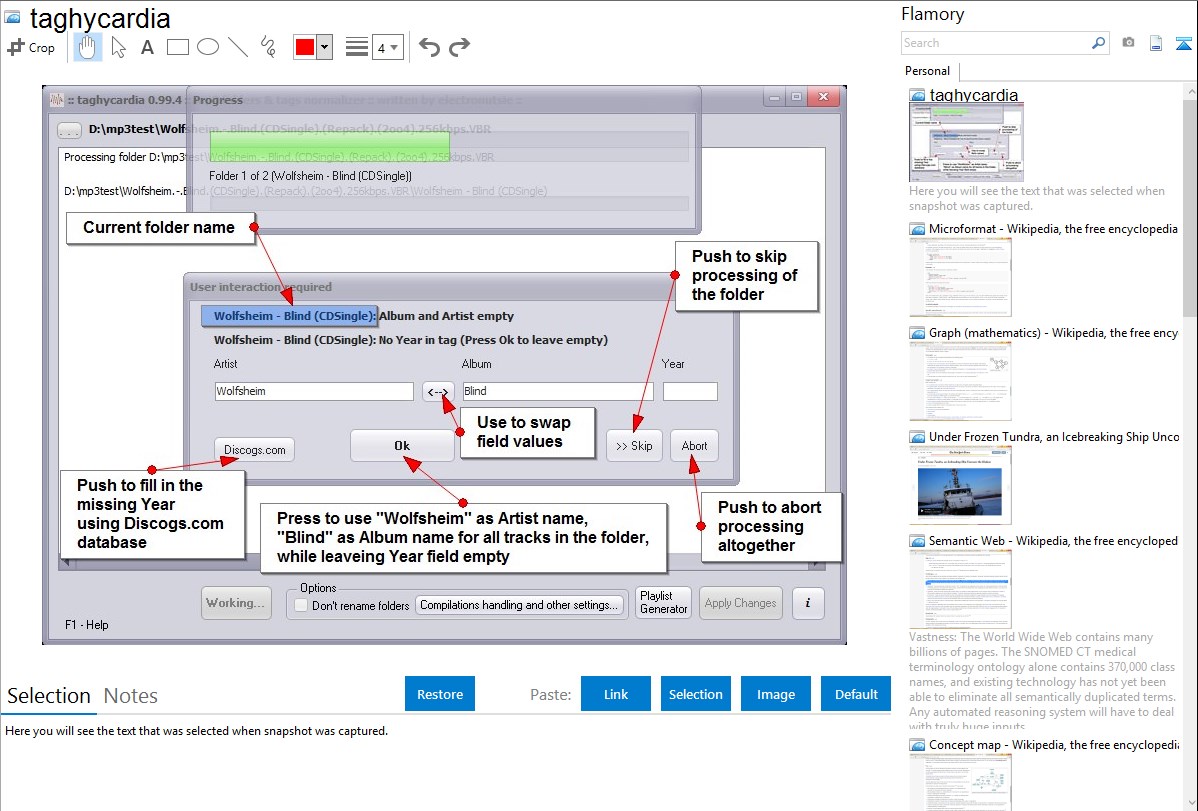Choose the arrow pointer selection tool
Screen dimensions: 1198x811
[x=118, y=47]
